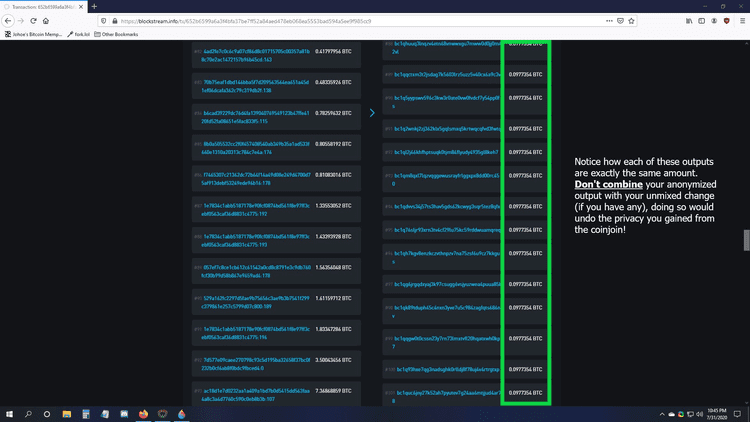
Task: Save page to Pocket icon
Action: (620, 21)
